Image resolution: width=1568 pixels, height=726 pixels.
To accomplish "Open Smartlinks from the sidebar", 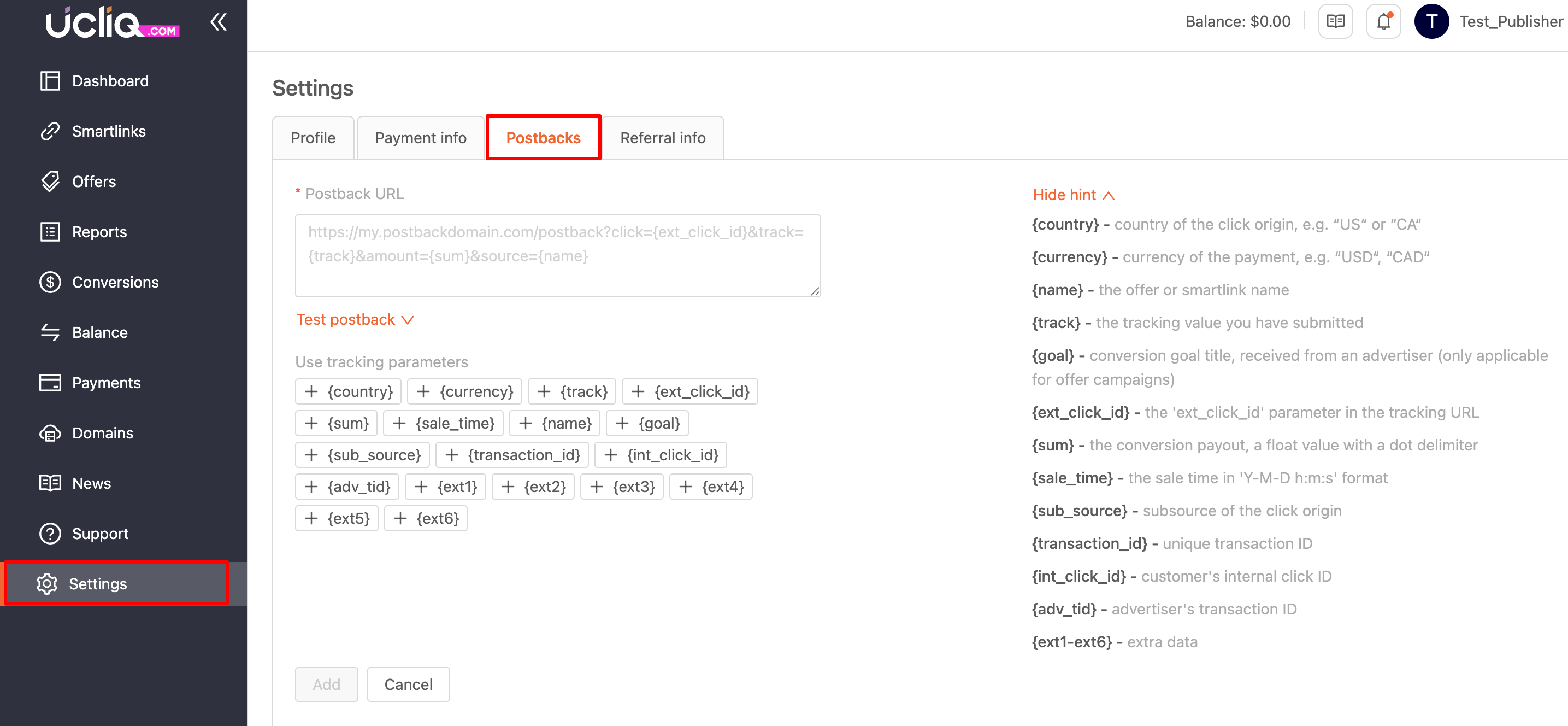I will click(108, 132).
